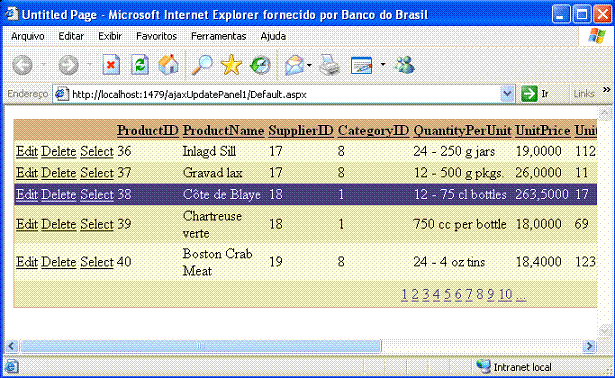
Task: Sort by CategoryID column header
Action: click(x=373, y=130)
